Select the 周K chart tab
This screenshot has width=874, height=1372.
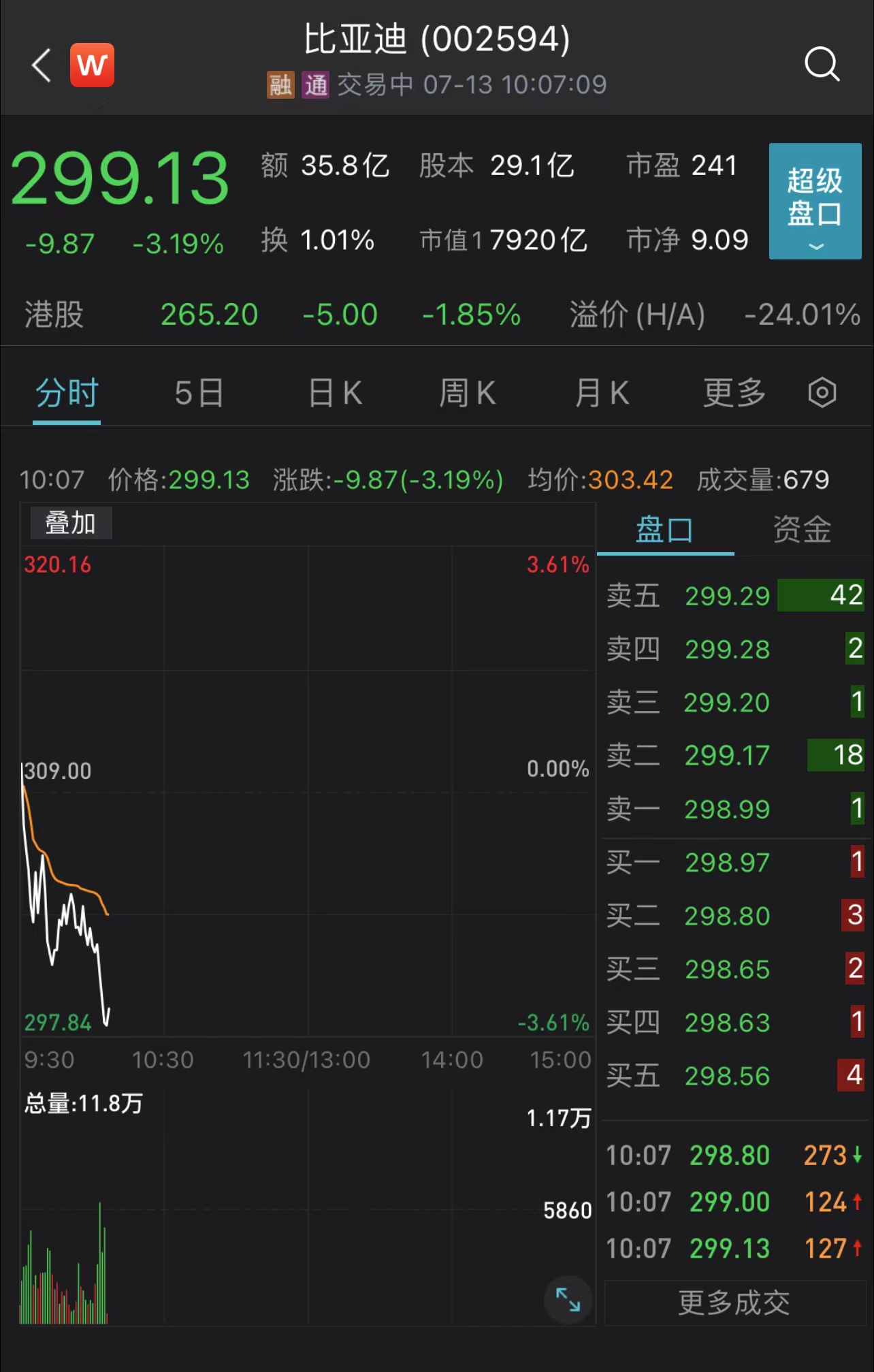[468, 393]
